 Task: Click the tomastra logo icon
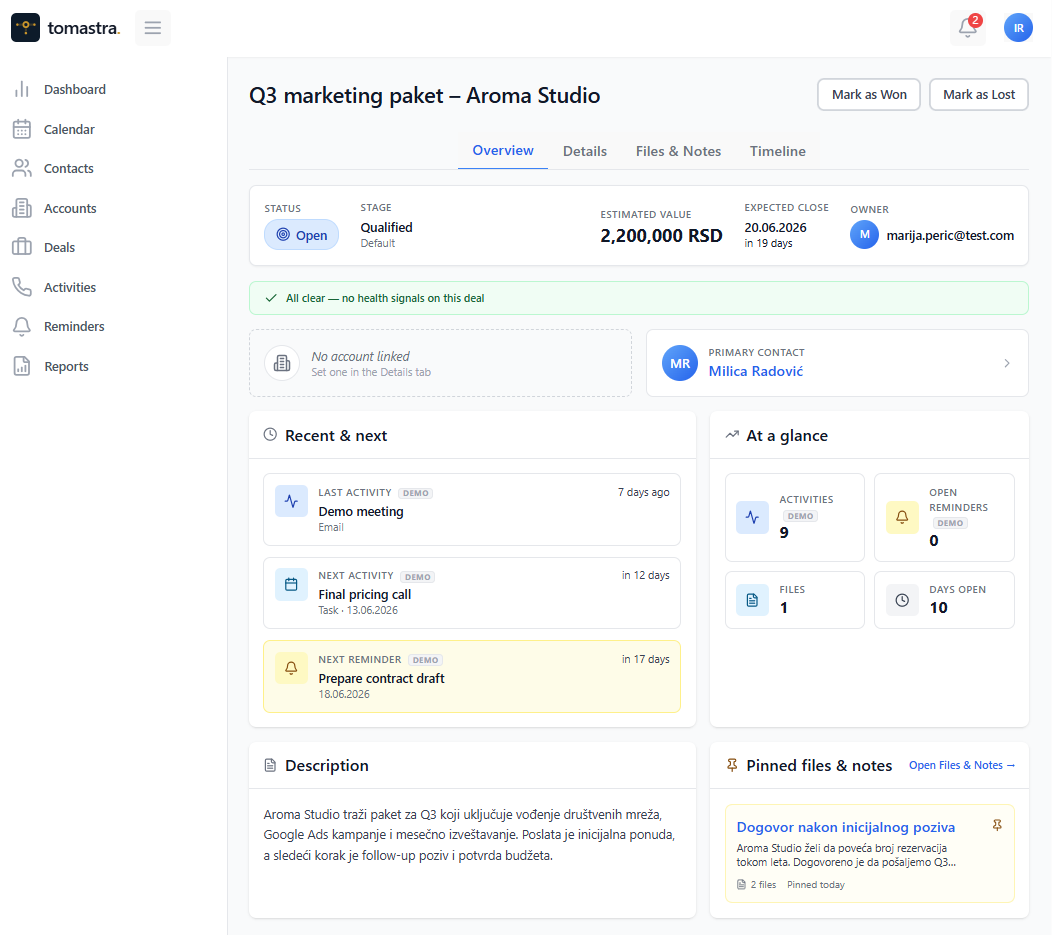(25, 28)
